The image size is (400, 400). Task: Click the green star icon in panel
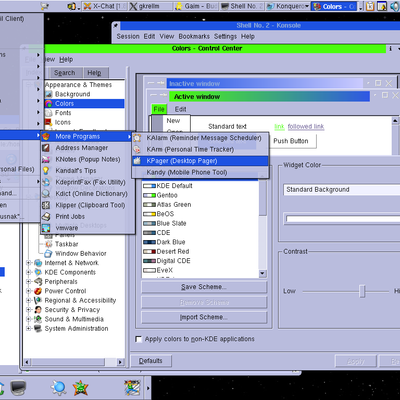pos(80,388)
